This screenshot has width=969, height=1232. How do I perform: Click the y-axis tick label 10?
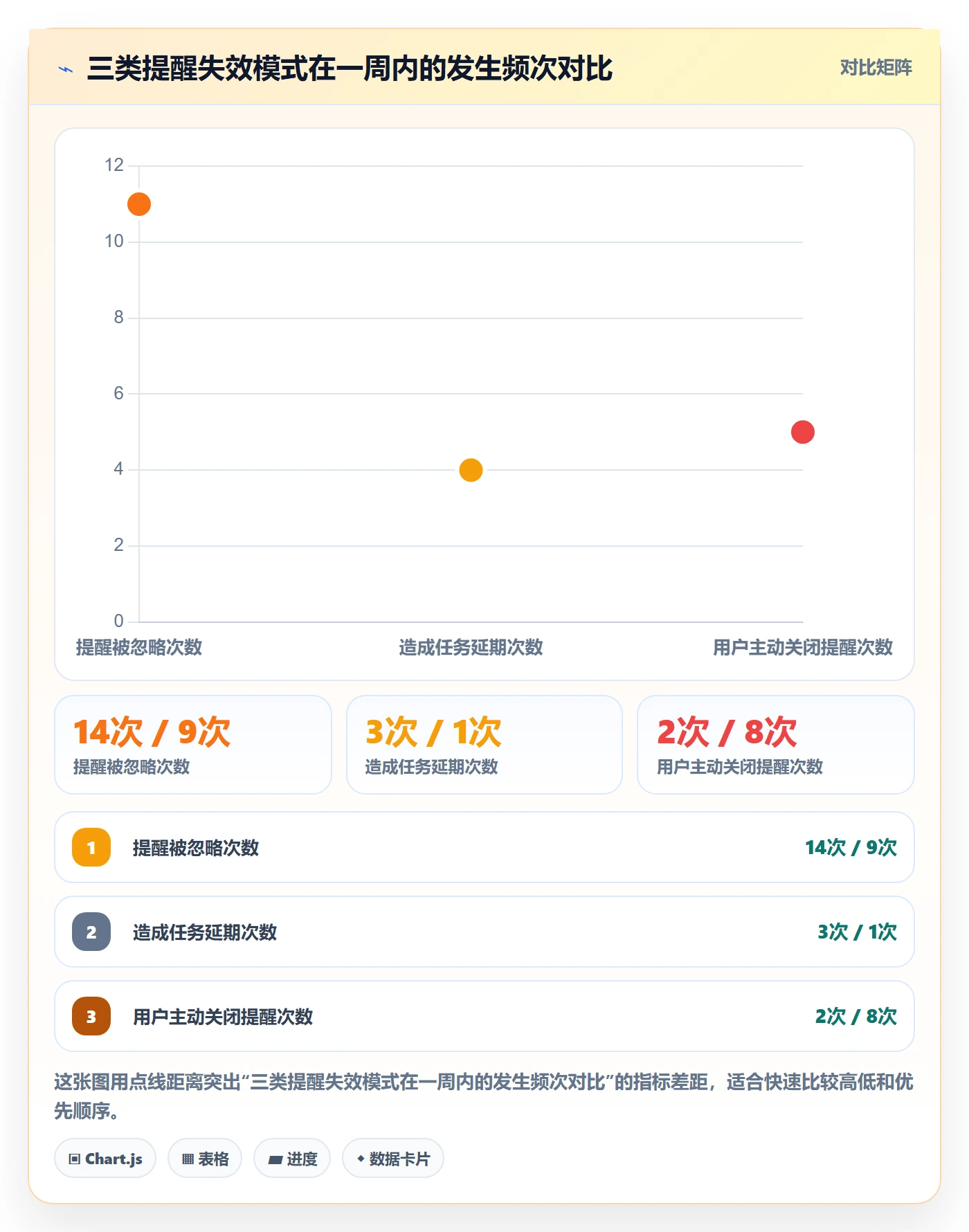coord(114,241)
